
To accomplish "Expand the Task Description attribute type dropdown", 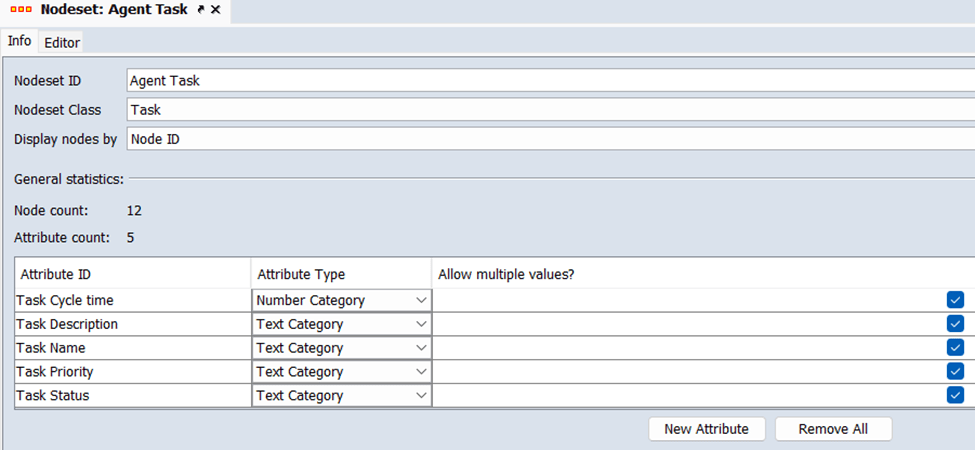I will pyautogui.click(x=341, y=324).
